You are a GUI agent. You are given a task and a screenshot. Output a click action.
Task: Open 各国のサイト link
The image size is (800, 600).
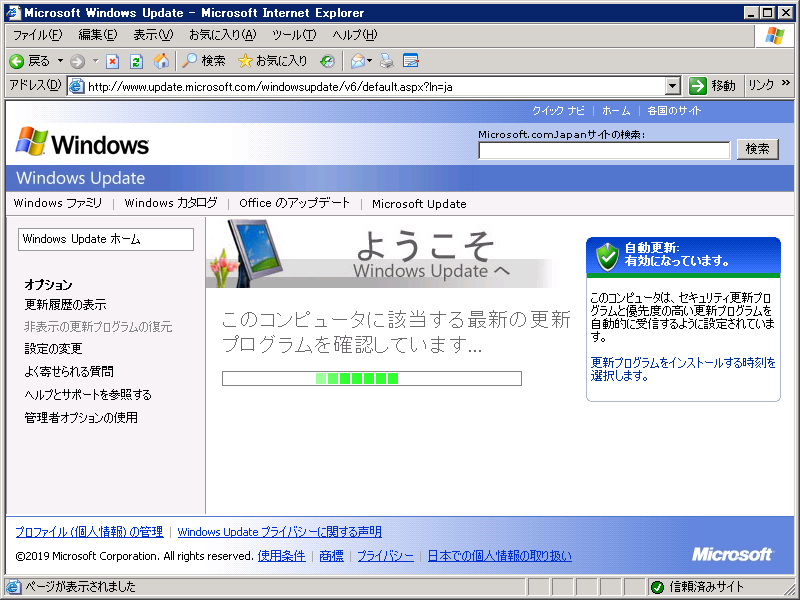(674, 111)
